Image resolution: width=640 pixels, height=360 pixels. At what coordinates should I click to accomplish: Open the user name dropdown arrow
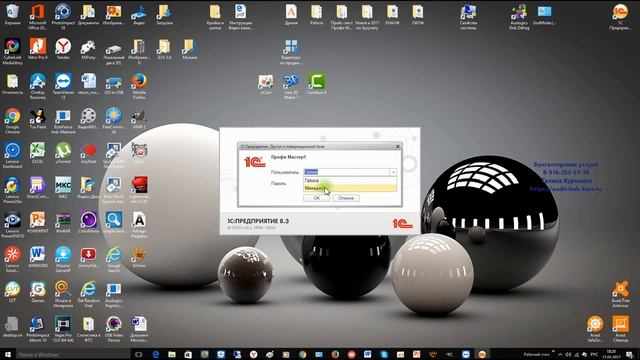click(393, 172)
